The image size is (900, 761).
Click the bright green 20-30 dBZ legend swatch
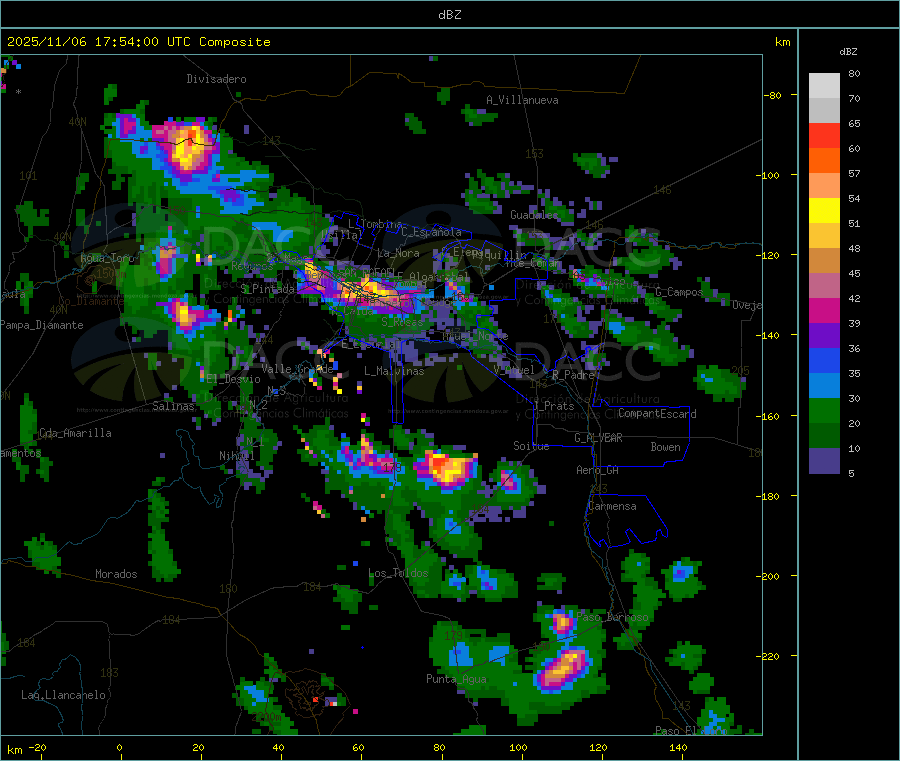(824, 410)
